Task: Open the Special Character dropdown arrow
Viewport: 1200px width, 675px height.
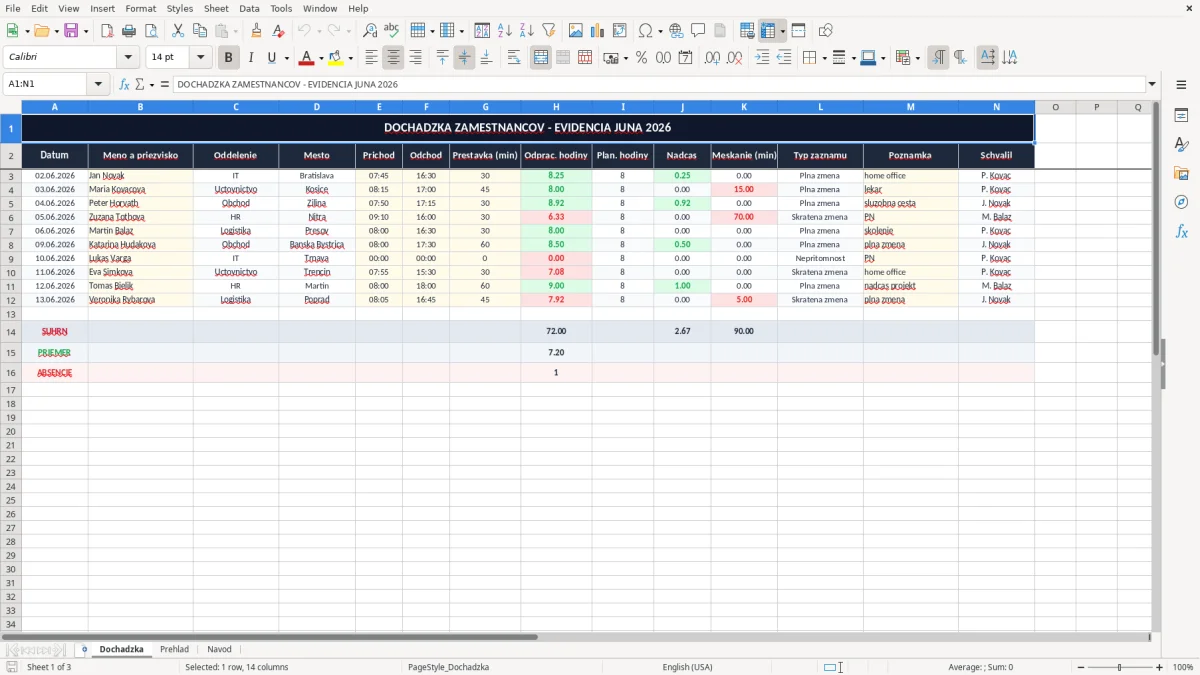Action: [661, 31]
